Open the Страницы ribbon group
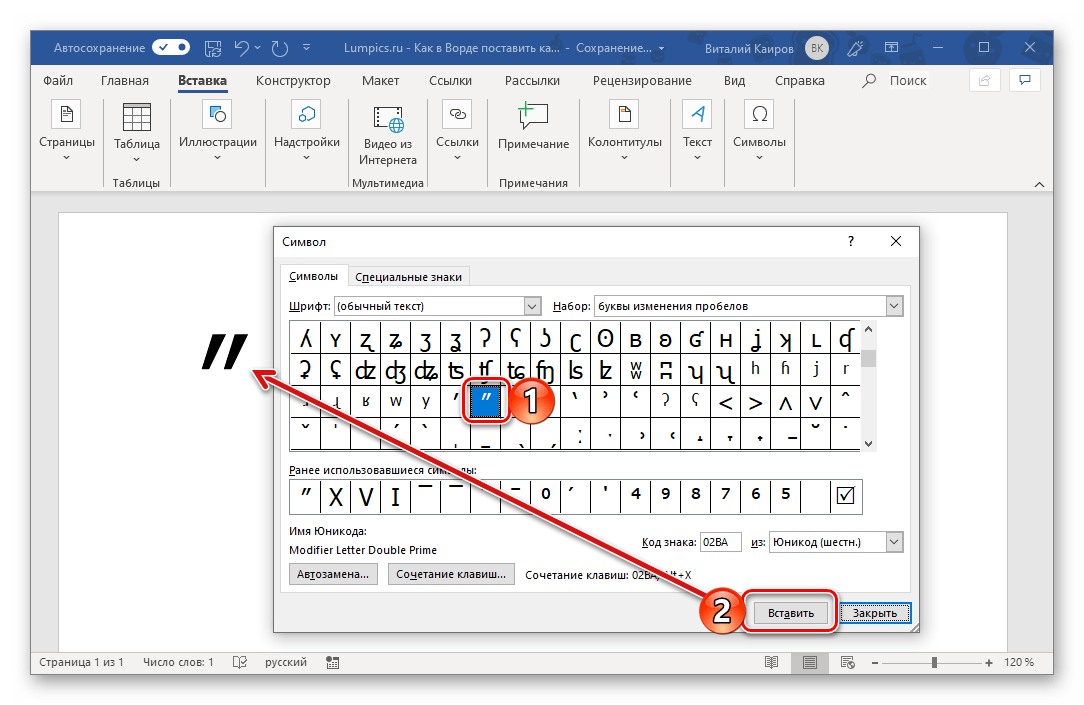This screenshot has width=1084, height=705. pos(67,131)
